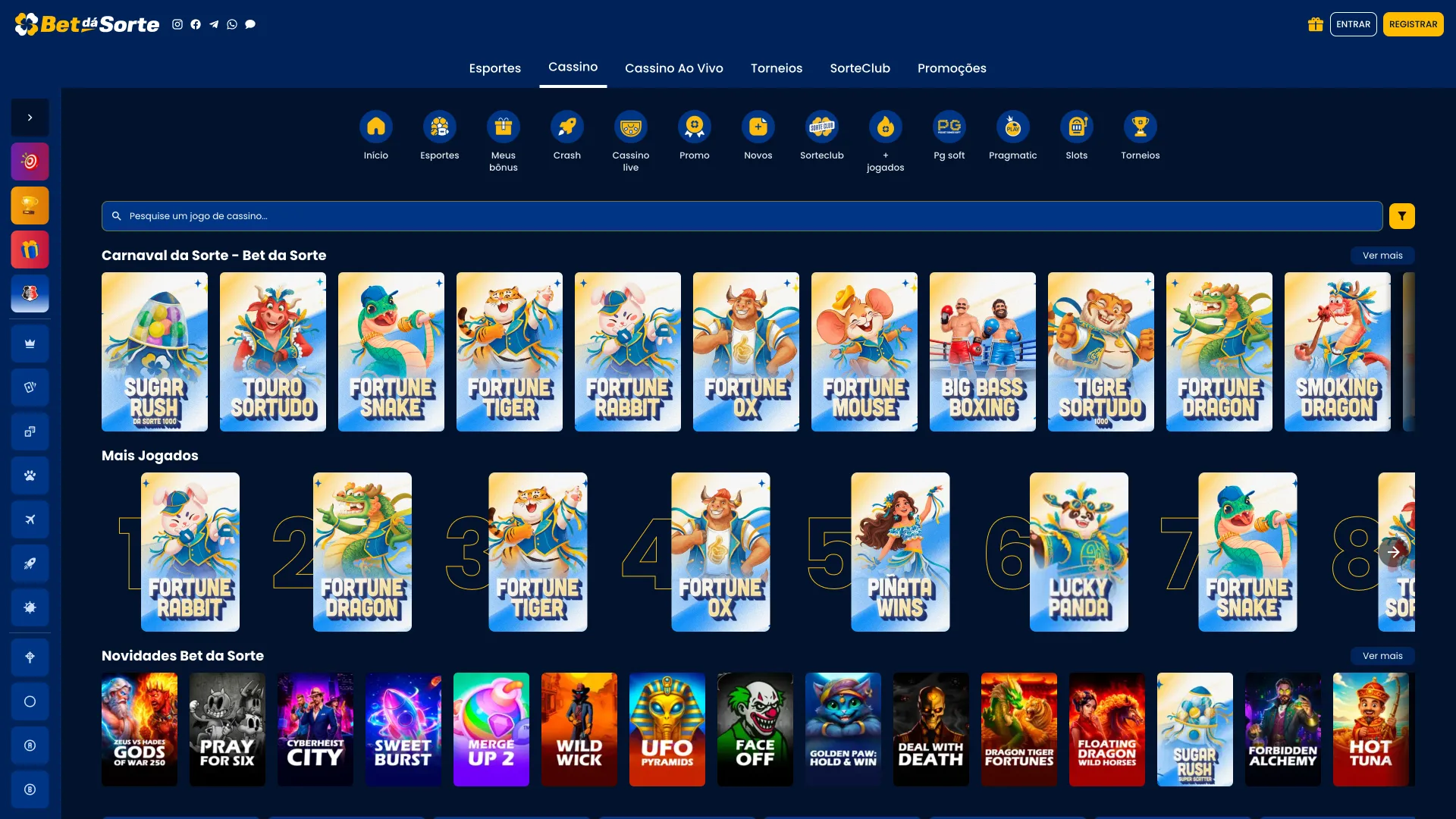Image resolution: width=1456 pixels, height=819 pixels.
Task: Switch to the Cassino Ao Vivo tab
Action: pyautogui.click(x=674, y=68)
